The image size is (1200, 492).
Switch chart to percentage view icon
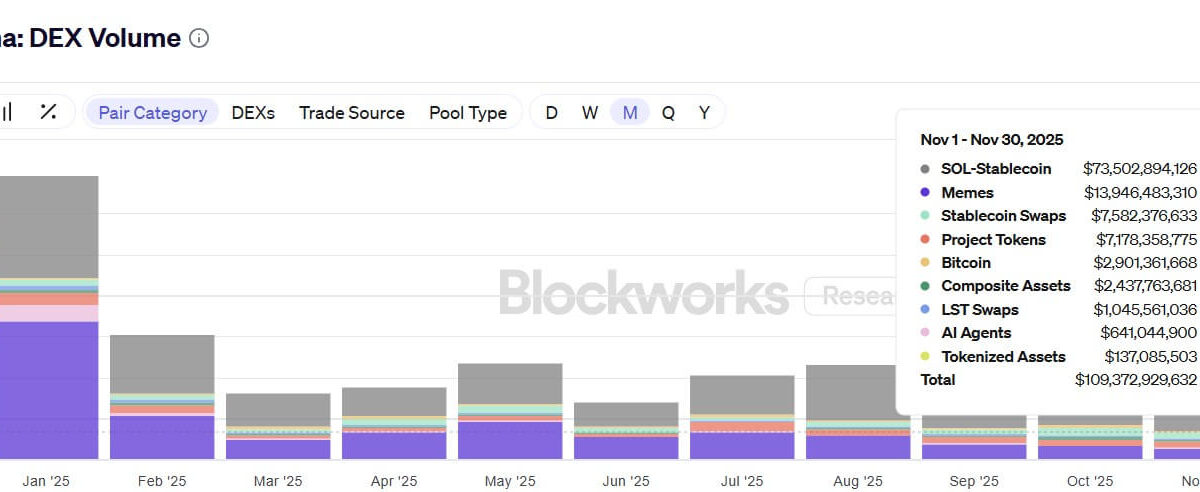coord(47,112)
